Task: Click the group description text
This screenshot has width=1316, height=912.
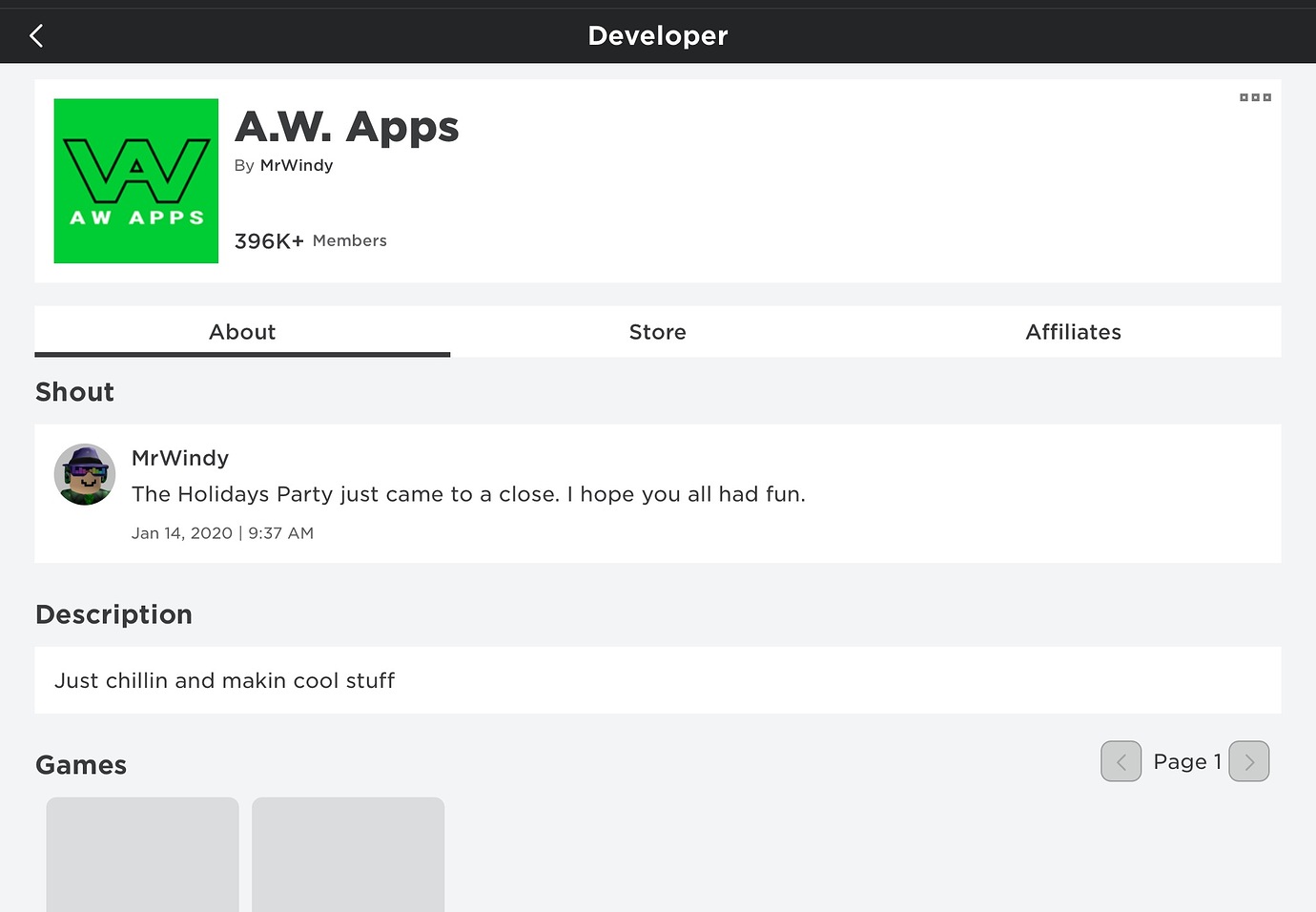Action: pyautogui.click(x=224, y=680)
